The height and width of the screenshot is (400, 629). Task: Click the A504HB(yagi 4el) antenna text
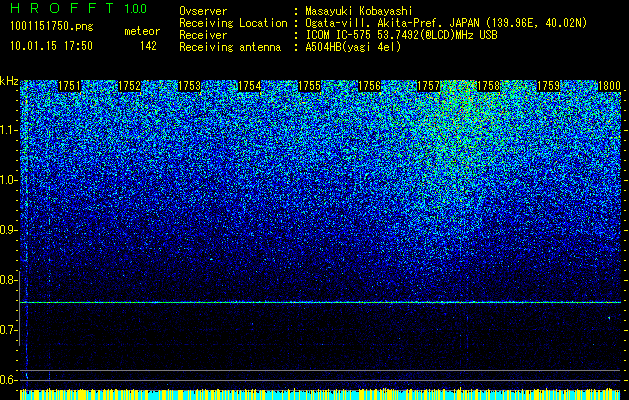[353, 47]
